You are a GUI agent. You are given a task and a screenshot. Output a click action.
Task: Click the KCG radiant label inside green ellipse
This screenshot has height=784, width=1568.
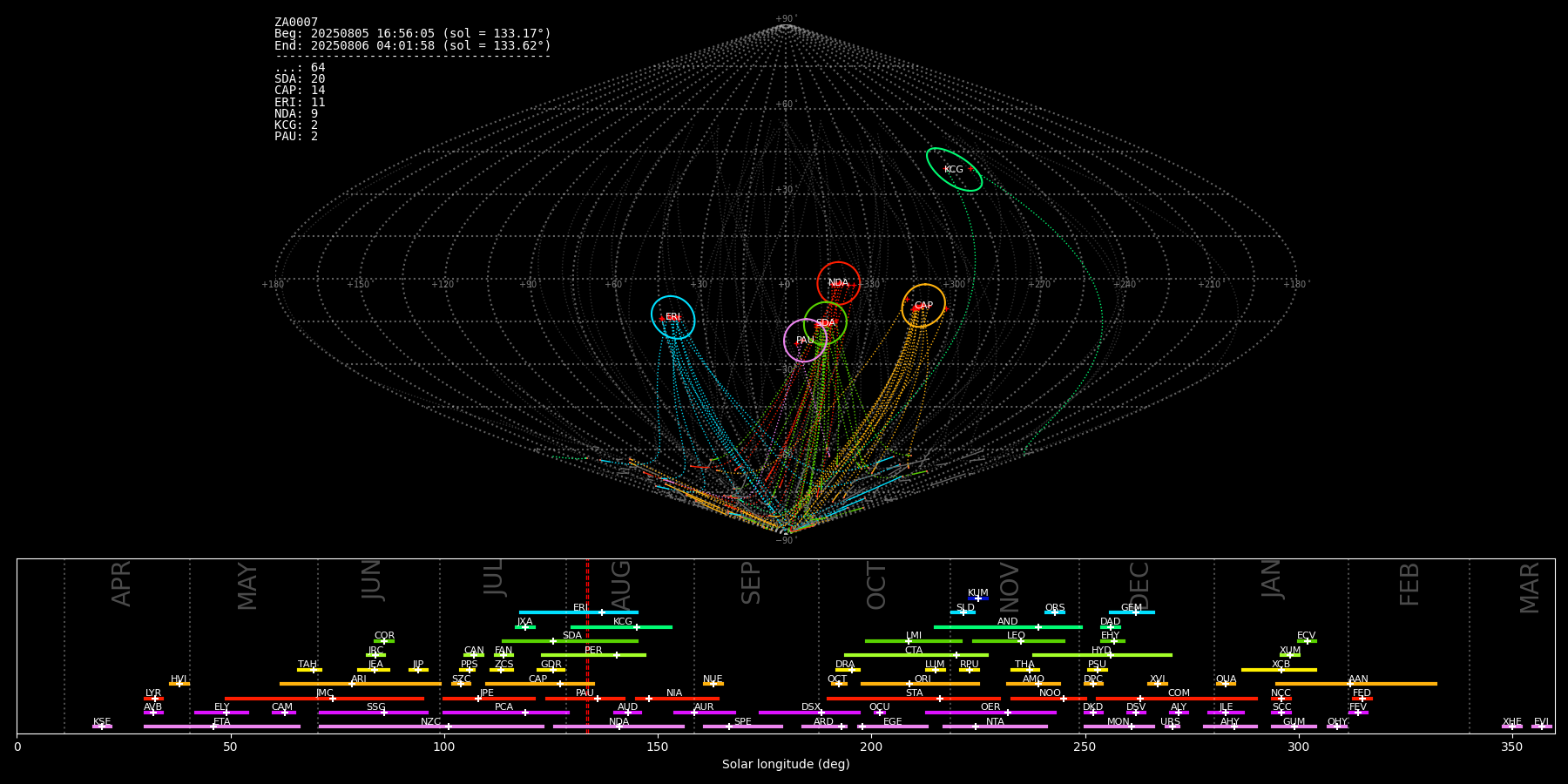954,170
